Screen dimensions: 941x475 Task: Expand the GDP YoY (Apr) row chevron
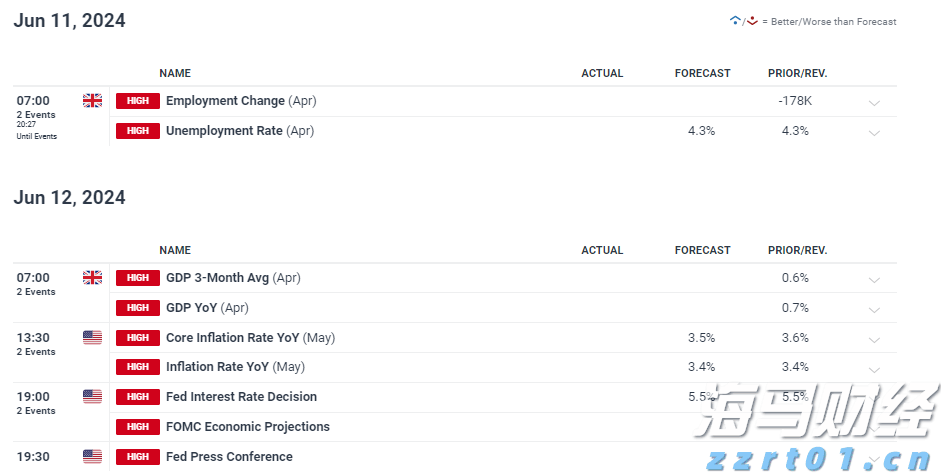(874, 309)
